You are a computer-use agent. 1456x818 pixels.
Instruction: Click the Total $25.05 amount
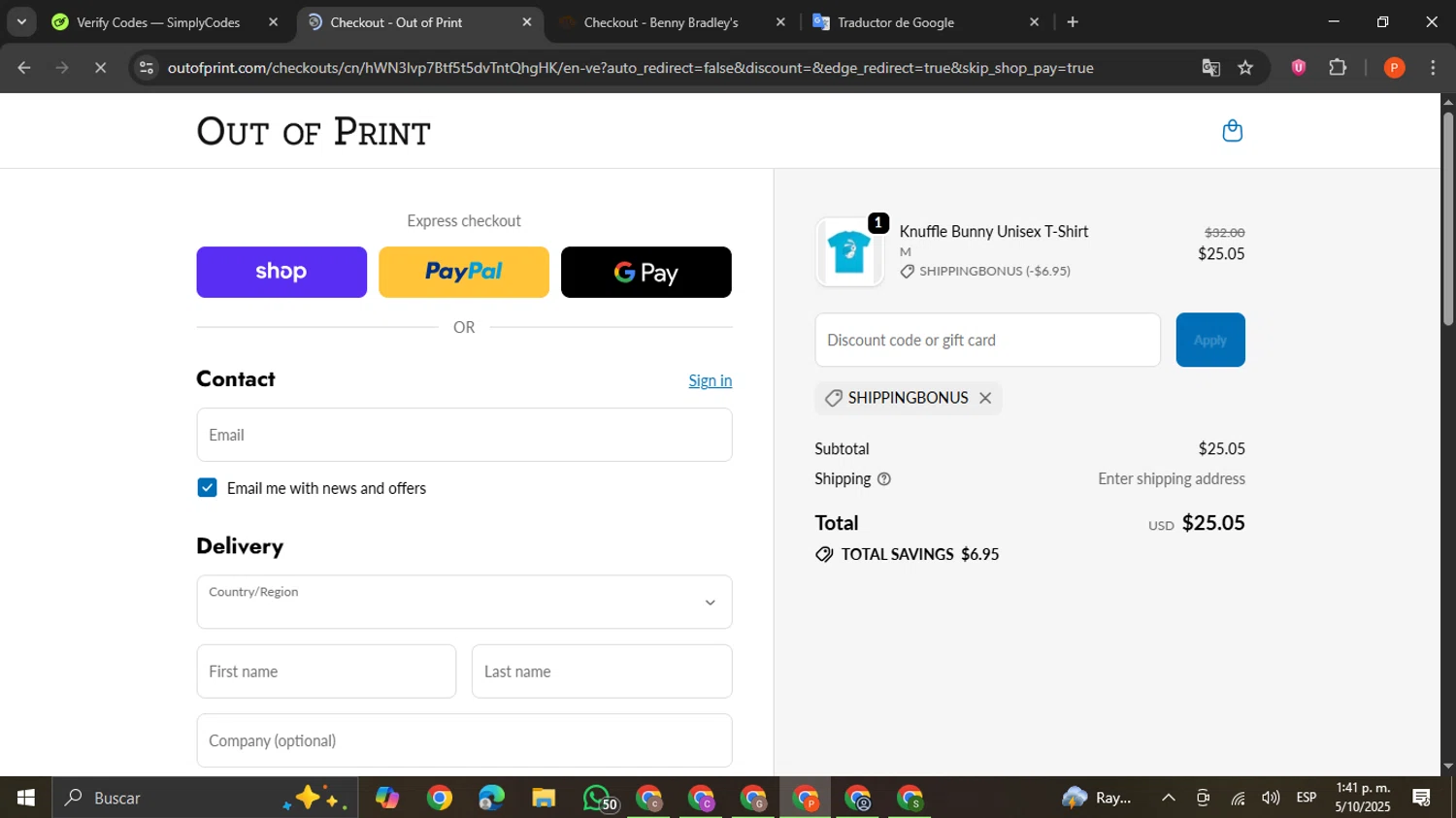coord(1213,523)
